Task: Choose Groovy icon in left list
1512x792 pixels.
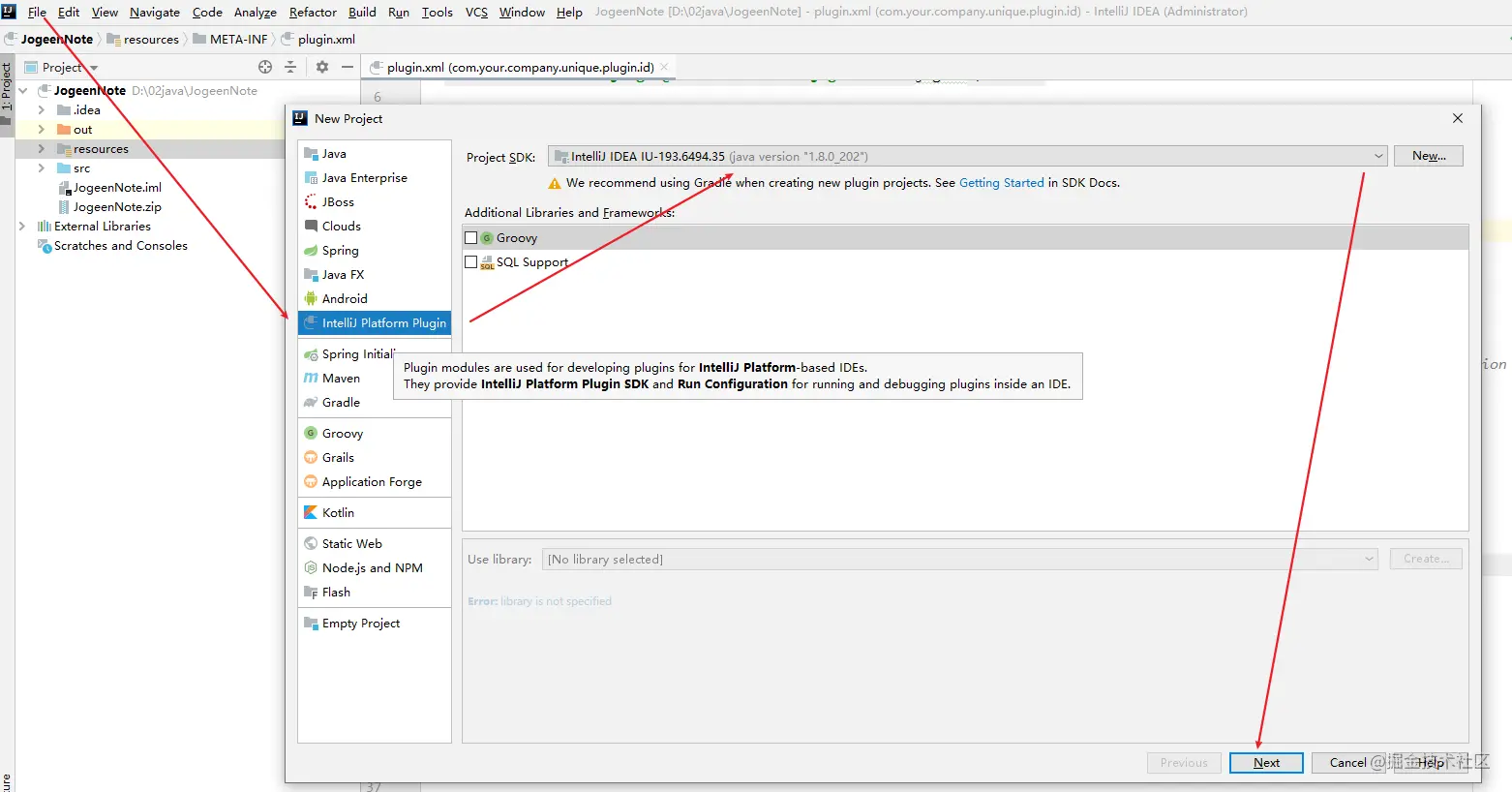Action: point(311,434)
